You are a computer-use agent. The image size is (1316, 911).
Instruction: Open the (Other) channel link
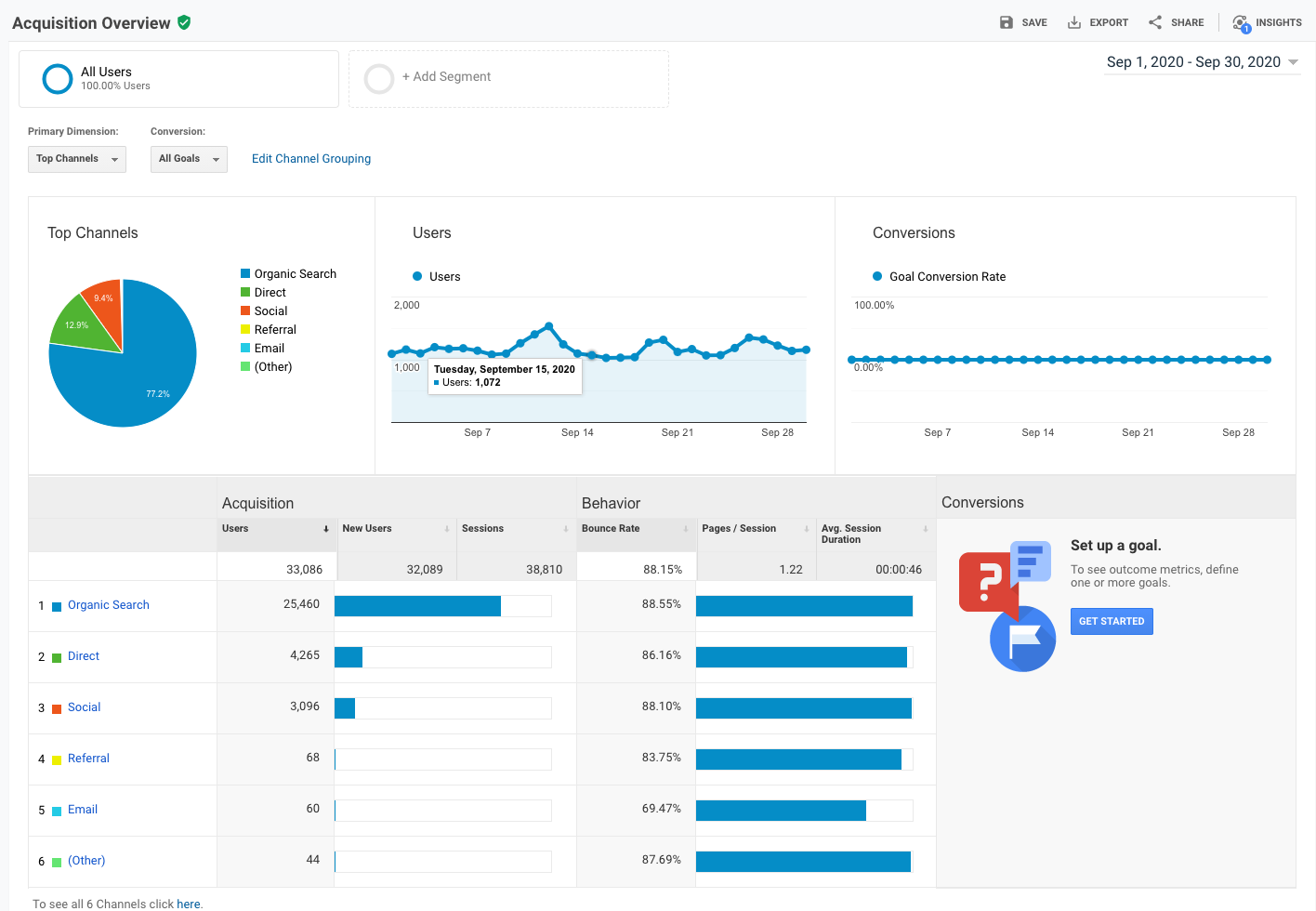[86, 861]
